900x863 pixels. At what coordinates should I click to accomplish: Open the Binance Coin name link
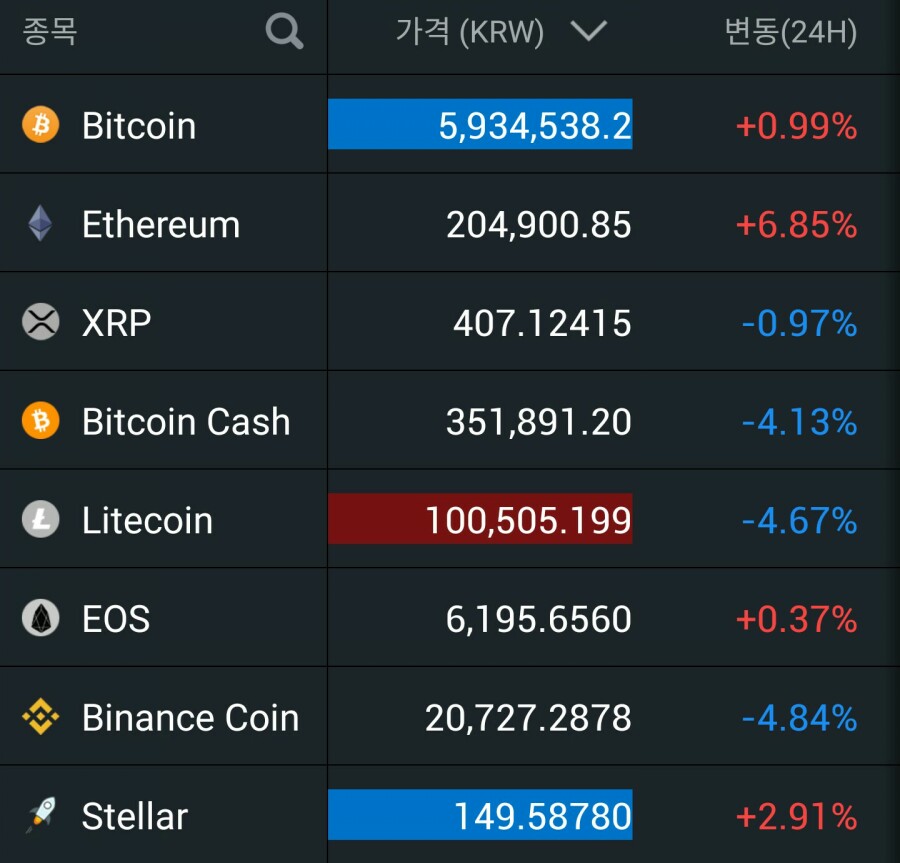[190, 717]
